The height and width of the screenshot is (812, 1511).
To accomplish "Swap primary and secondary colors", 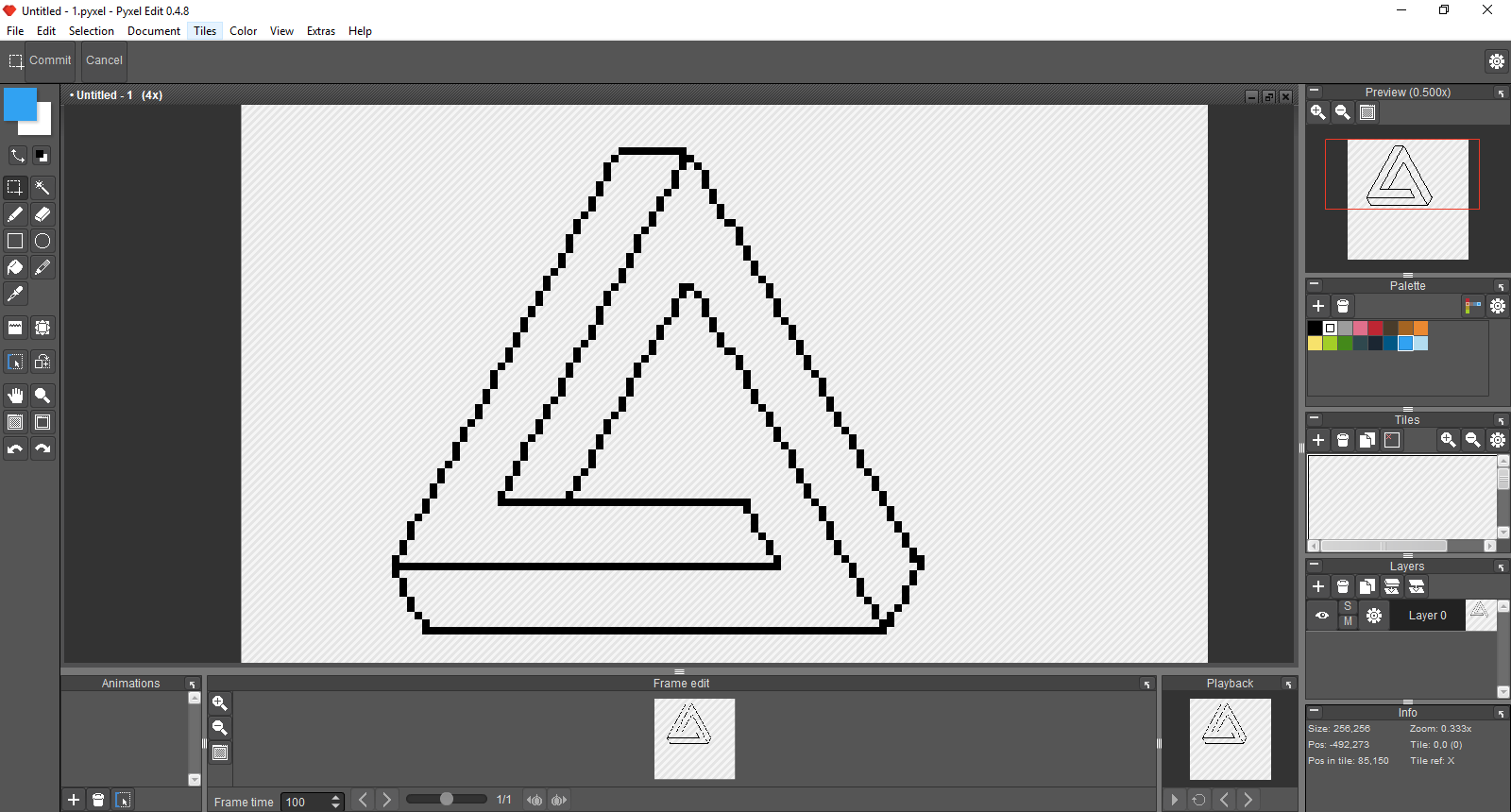I will click(17, 156).
